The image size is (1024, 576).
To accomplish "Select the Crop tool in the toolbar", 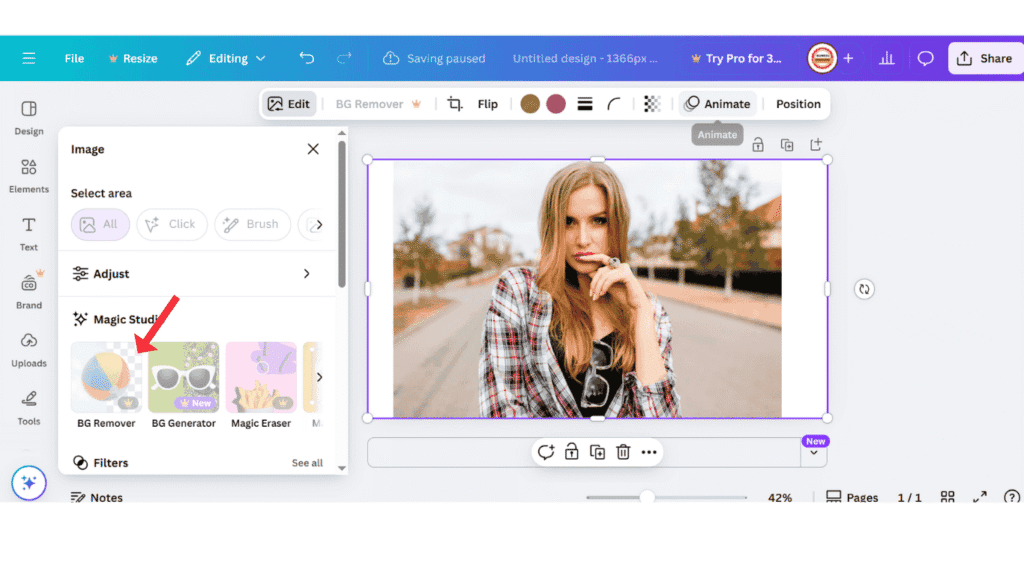I will (x=453, y=103).
